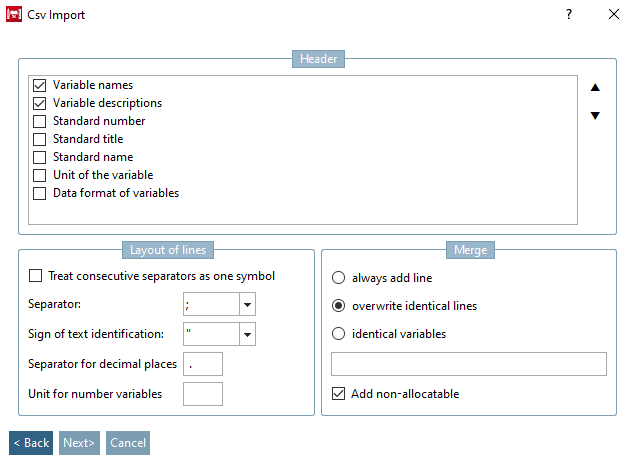Click the text field below identical variables

pos(468,364)
